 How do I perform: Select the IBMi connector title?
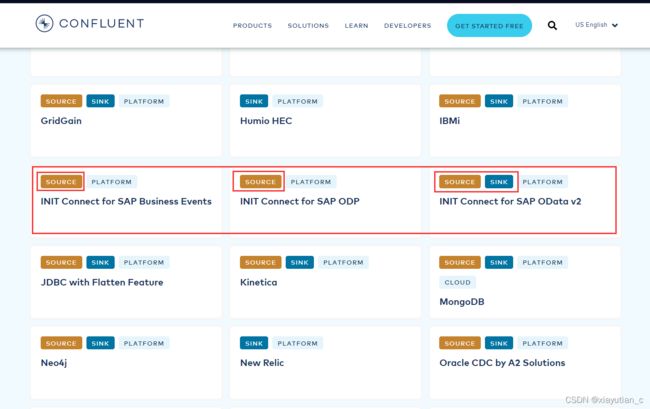coord(449,121)
